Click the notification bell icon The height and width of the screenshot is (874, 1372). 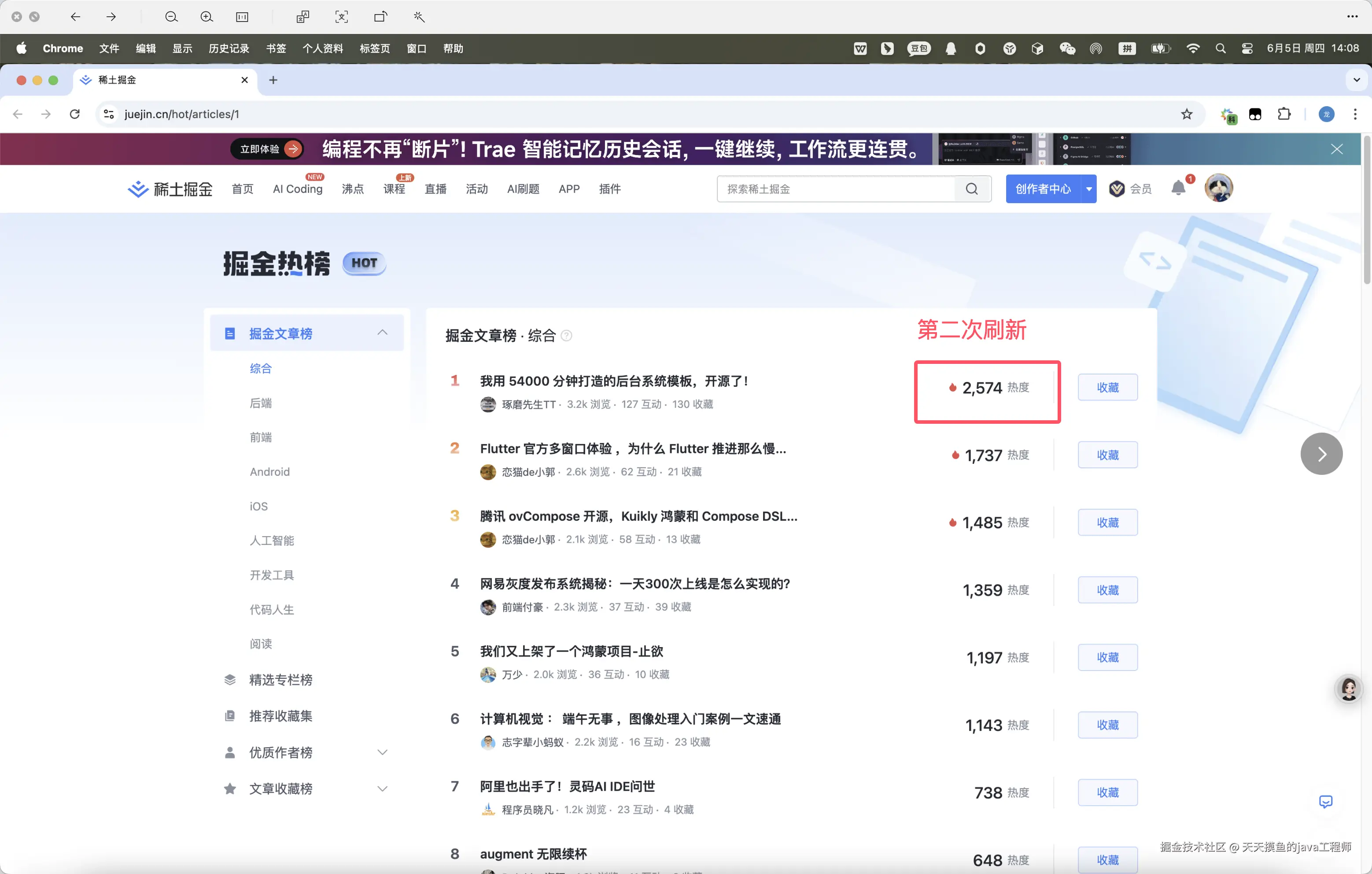(1178, 189)
